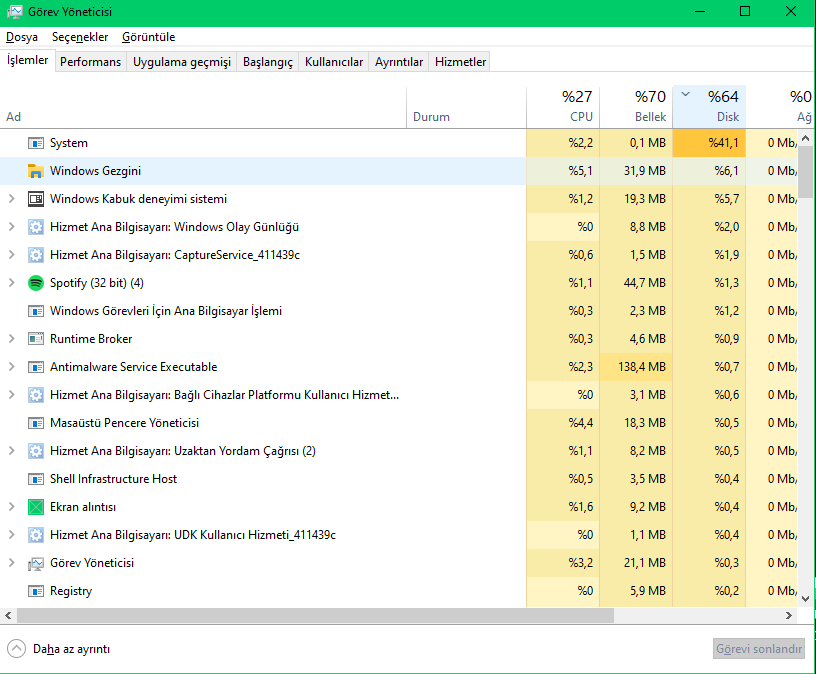816x674 pixels.
Task: Expand the CaptureService_411439c row
Action: (x=11, y=255)
